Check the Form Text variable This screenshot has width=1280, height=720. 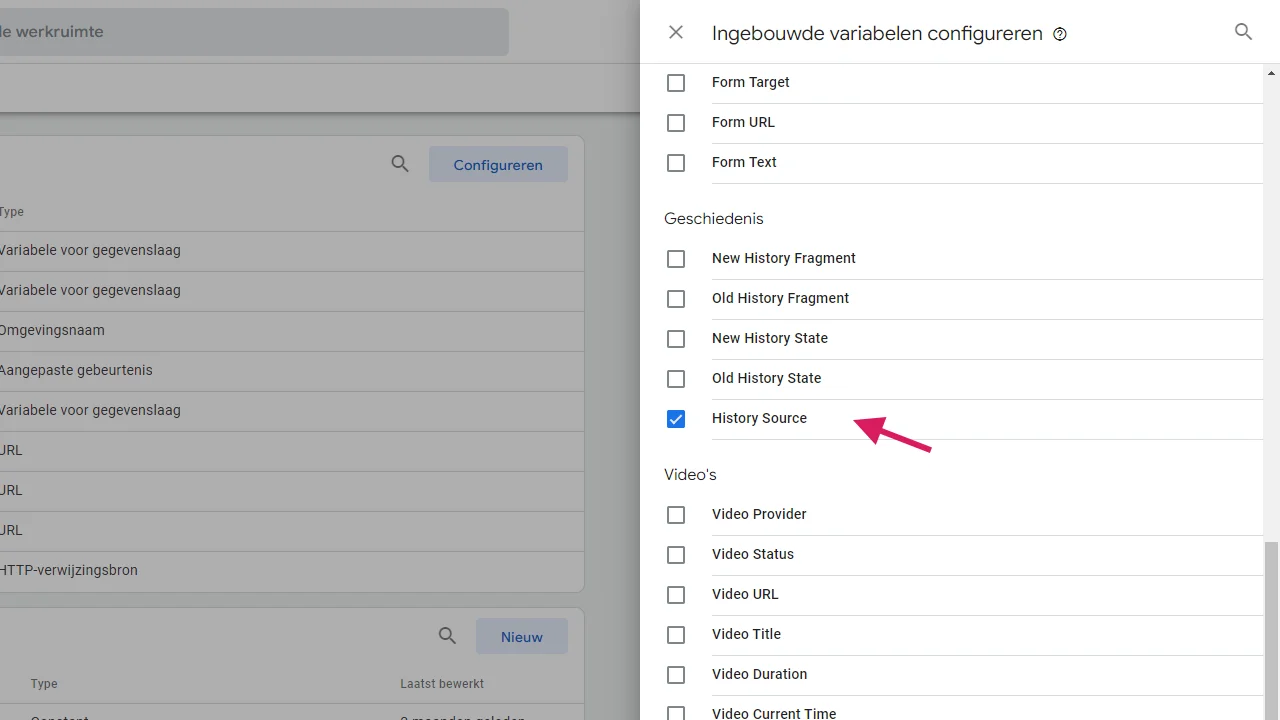pyautogui.click(x=676, y=163)
